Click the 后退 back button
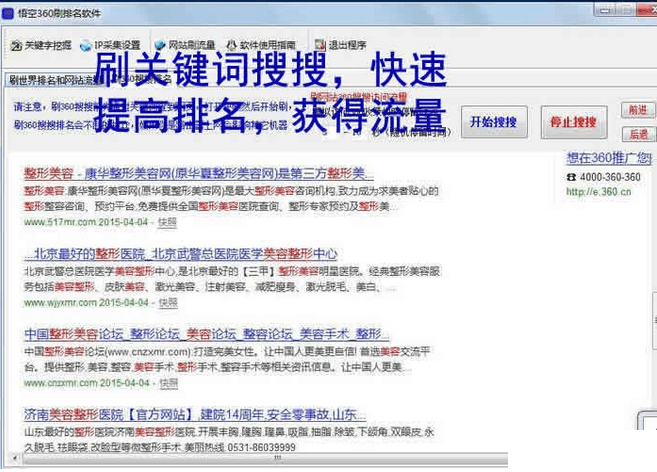657x472 pixels. click(x=637, y=134)
